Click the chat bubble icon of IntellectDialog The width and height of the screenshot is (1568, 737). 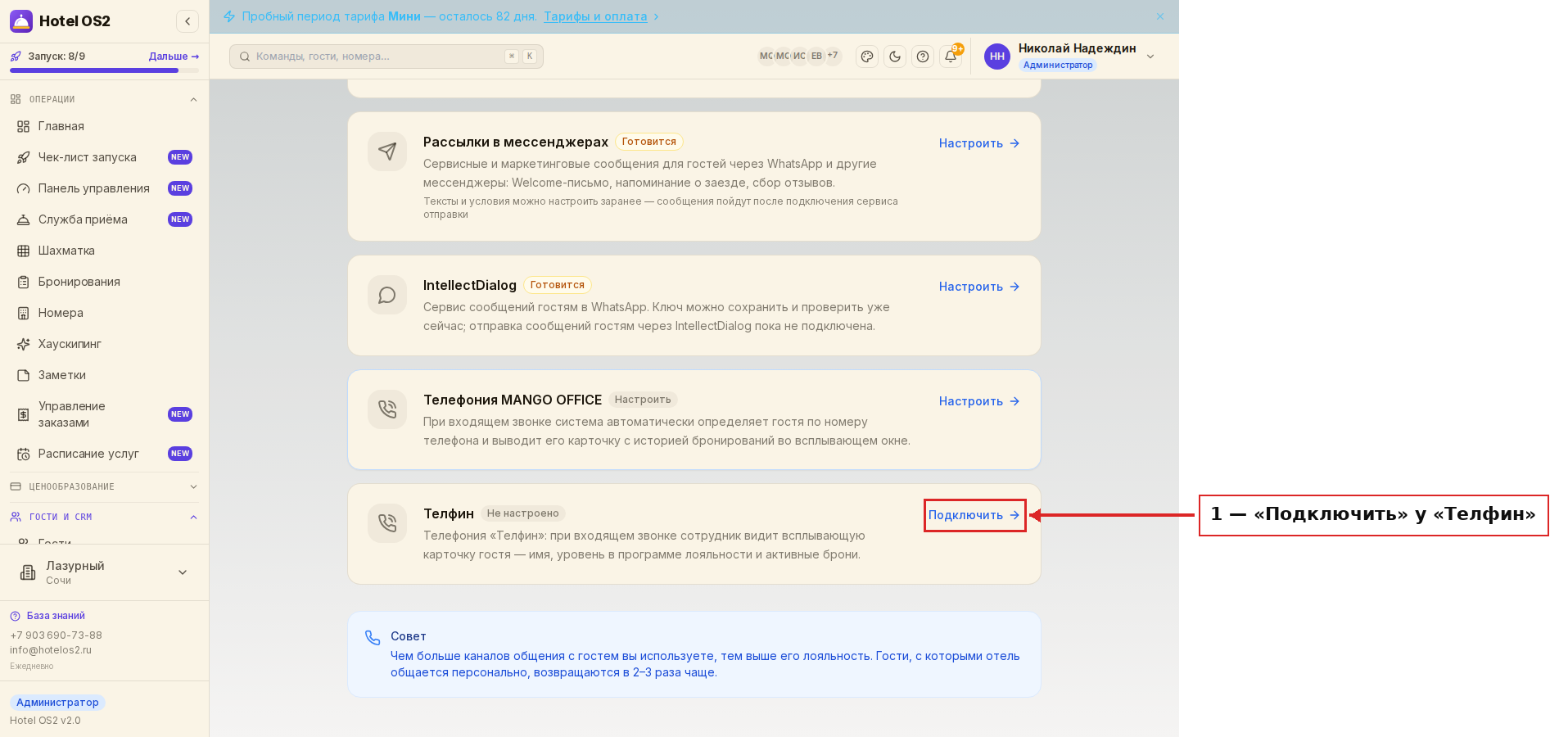pyautogui.click(x=387, y=295)
